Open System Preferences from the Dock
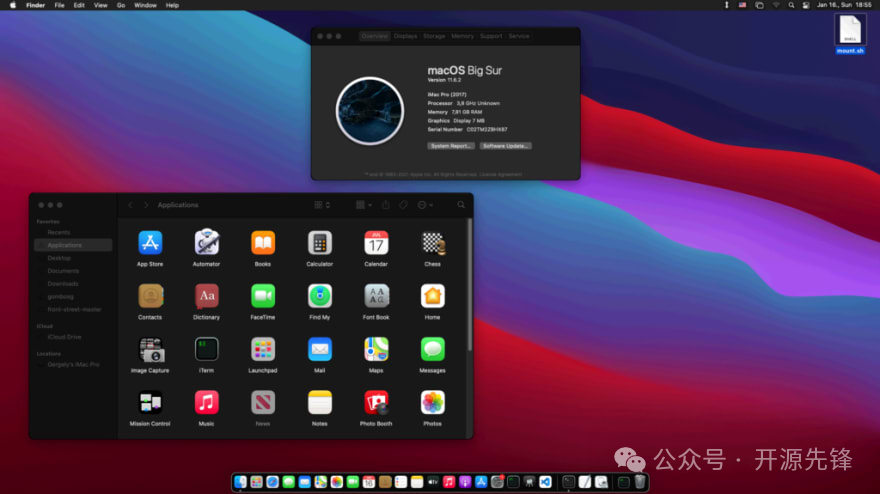880x494 pixels. point(497,482)
